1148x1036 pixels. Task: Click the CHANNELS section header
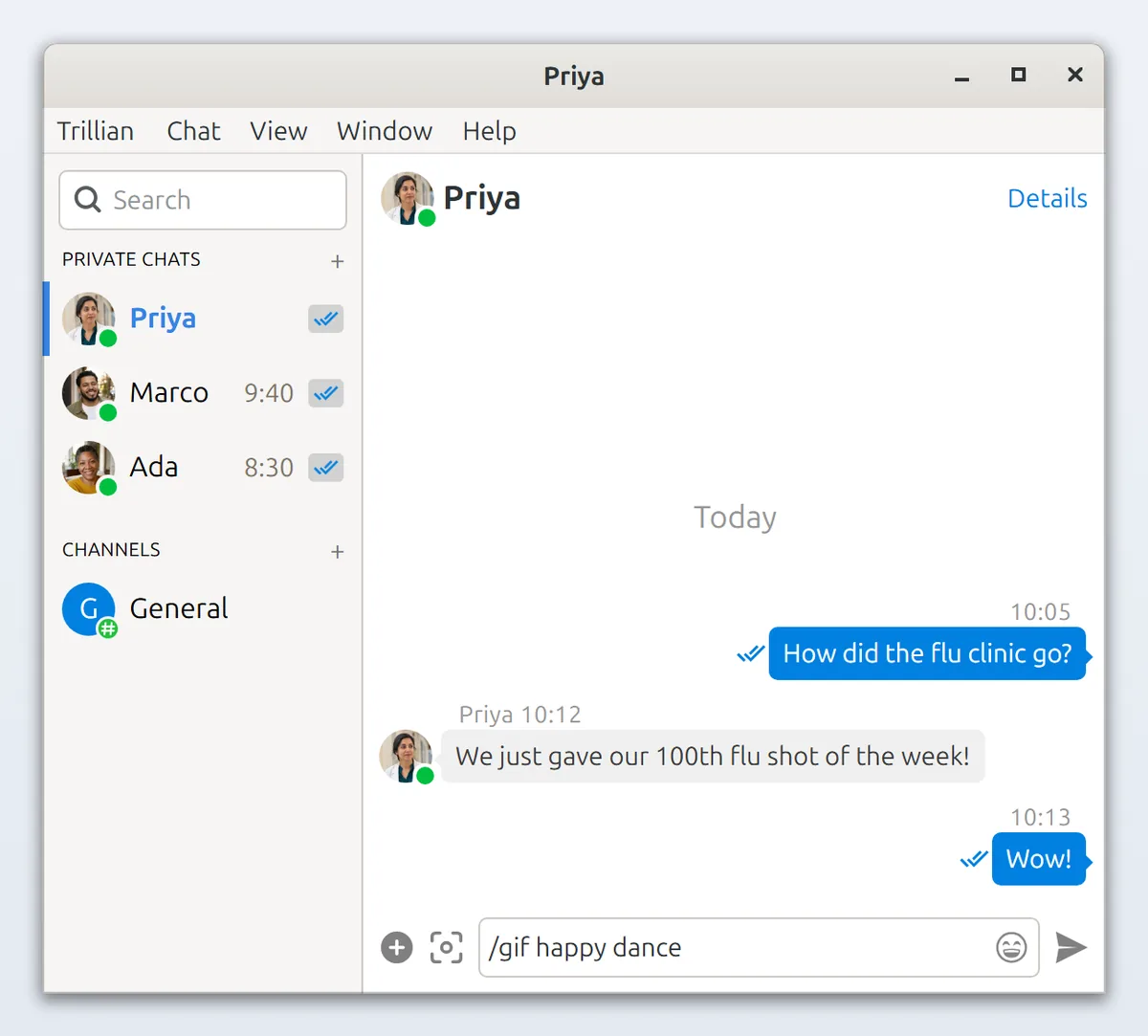(x=111, y=550)
